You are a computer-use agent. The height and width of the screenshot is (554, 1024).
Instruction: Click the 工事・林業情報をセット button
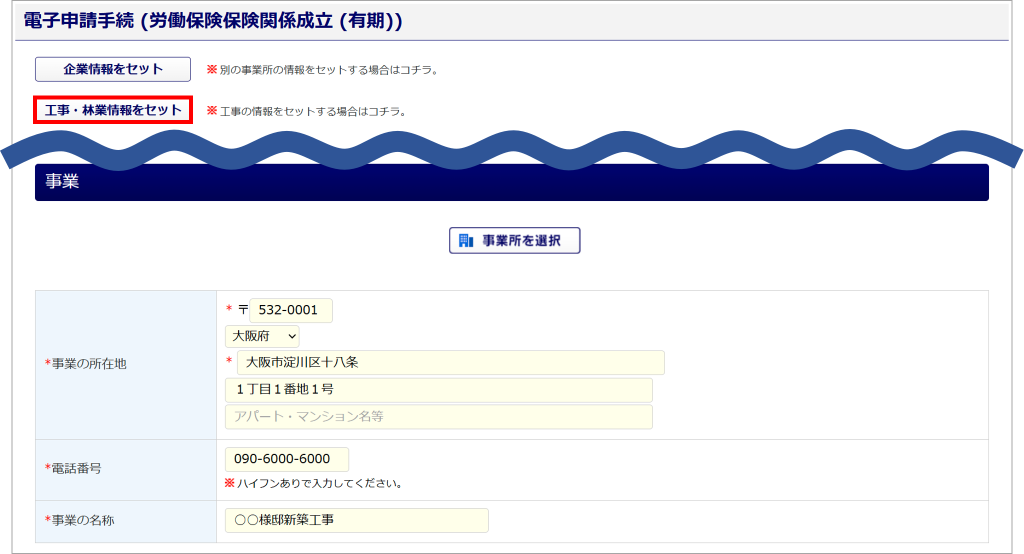pos(113,110)
